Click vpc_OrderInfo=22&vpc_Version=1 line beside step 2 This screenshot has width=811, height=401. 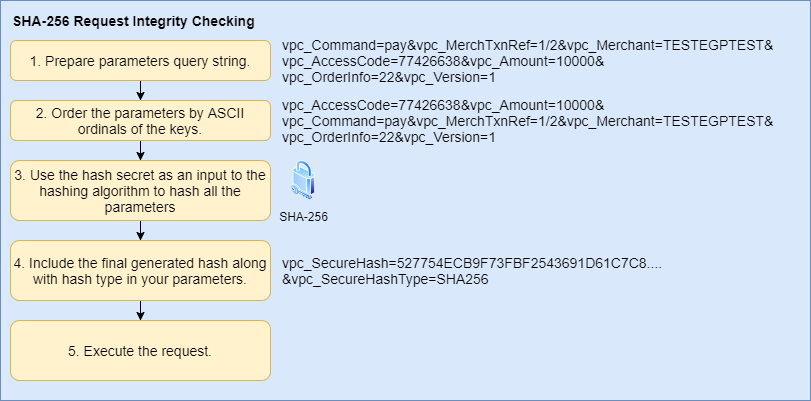click(x=389, y=137)
